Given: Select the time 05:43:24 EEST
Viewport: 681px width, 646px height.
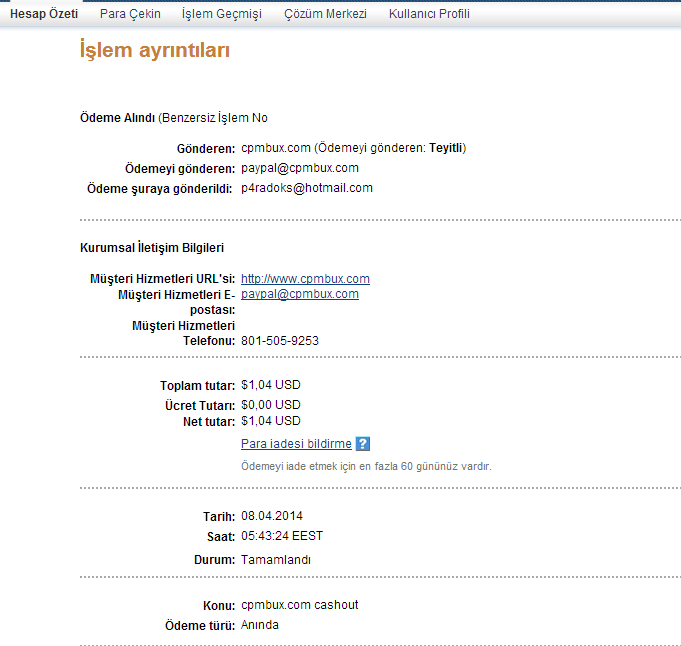Looking at the screenshot, I should (x=282, y=536).
